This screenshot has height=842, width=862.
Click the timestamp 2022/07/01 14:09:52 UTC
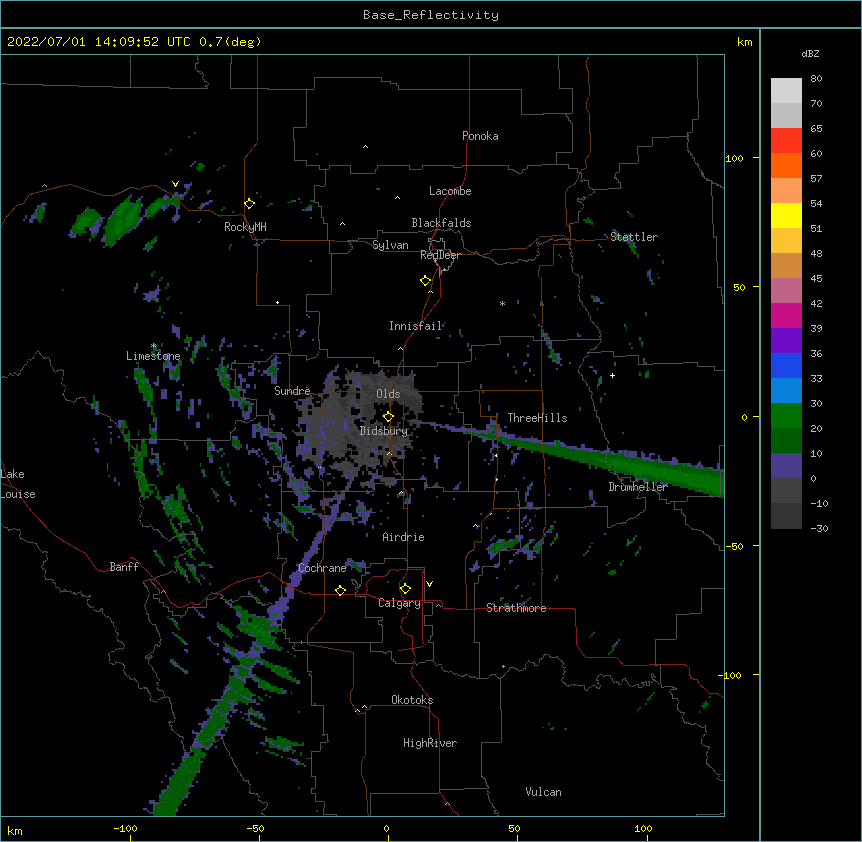click(x=99, y=42)
